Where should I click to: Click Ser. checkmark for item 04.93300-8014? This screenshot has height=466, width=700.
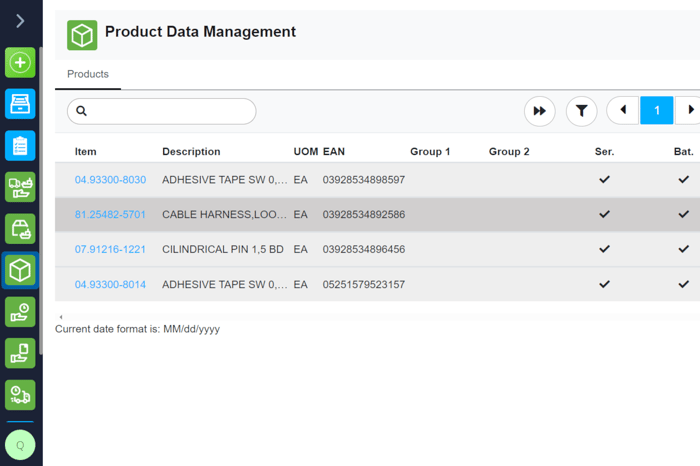pyautogui.click(x=604, y=284)
